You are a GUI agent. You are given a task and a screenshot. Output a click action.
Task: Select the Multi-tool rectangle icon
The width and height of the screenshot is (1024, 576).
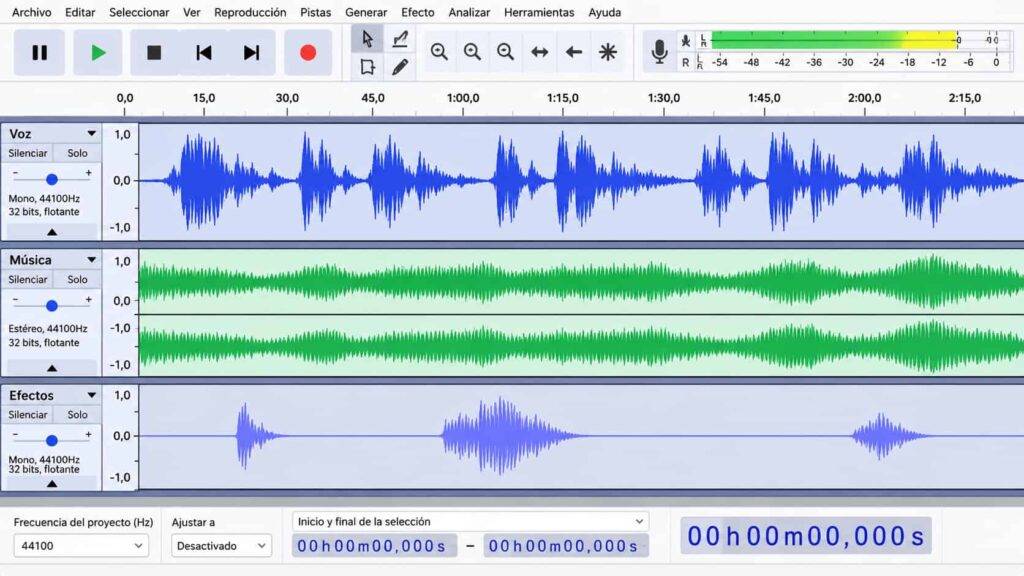[x=367, y=67]
